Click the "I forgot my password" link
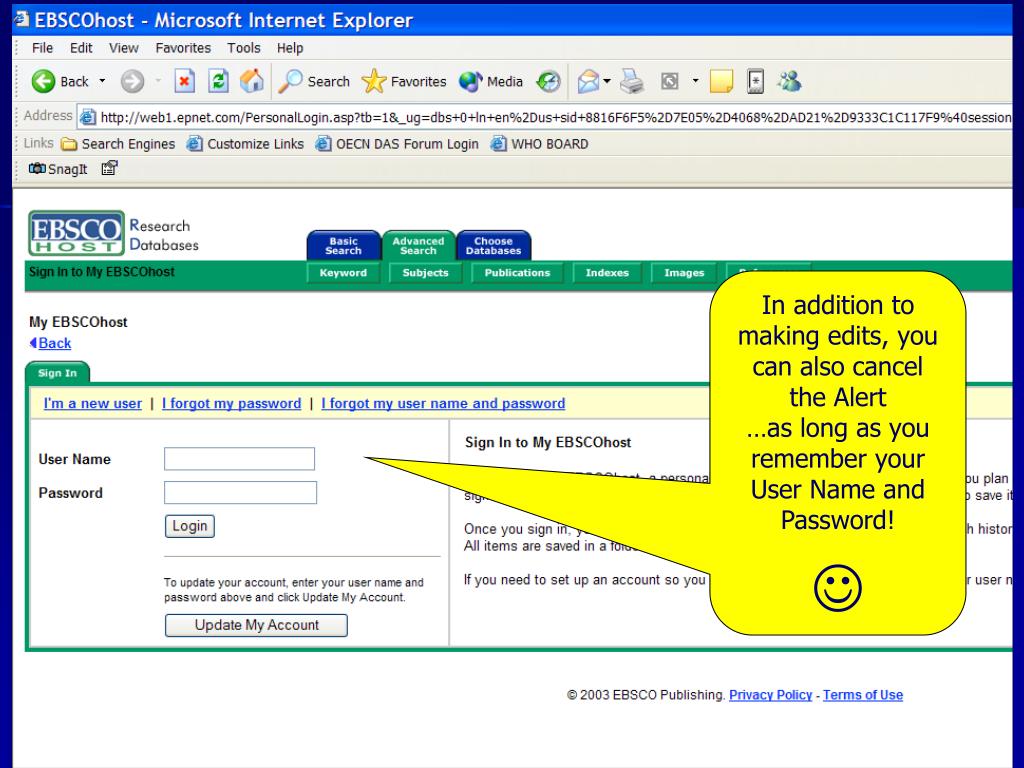1024x768 pixels. (x=232, y=403)
